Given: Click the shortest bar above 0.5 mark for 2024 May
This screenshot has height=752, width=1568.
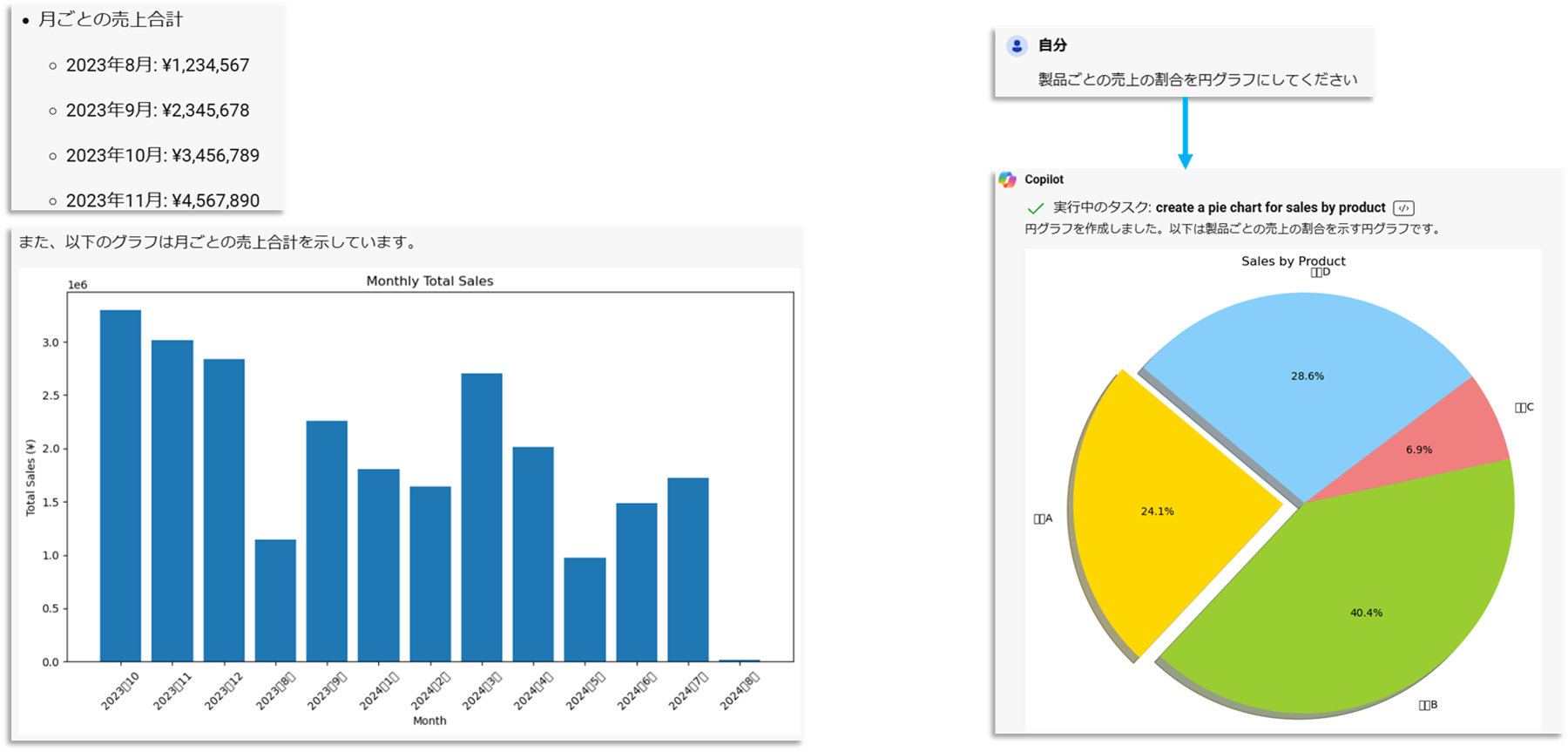Looking at the screenshot, I should [x=585, y=609].
